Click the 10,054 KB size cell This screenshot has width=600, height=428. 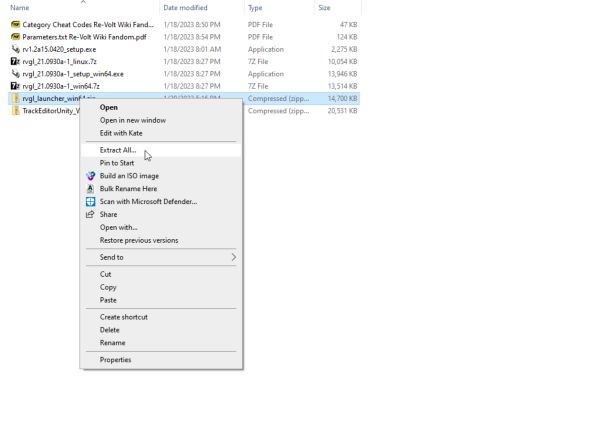point(342,61)
